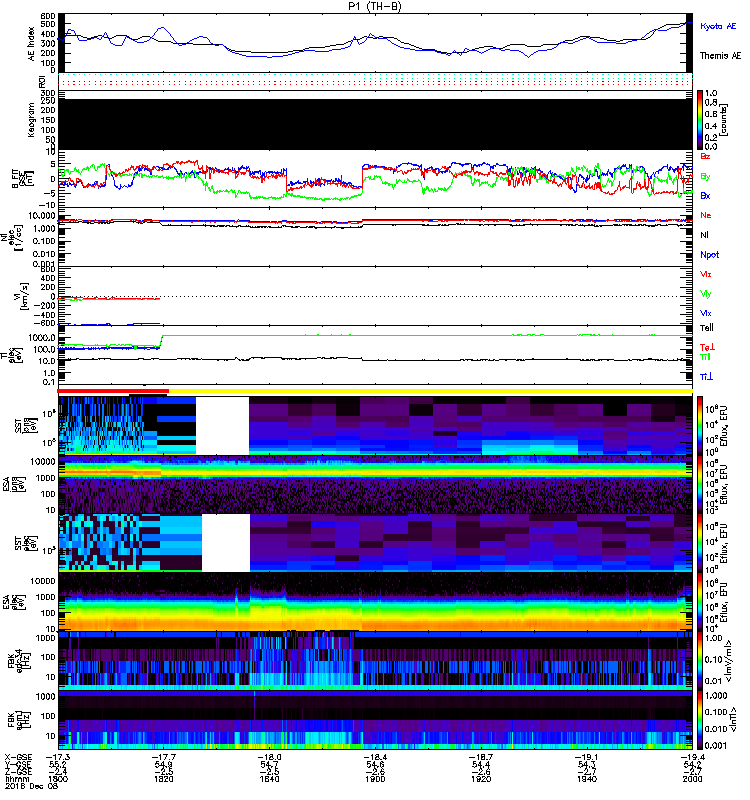
Task: Click the 1840 time tick label
Action: (x=269, y=779)
